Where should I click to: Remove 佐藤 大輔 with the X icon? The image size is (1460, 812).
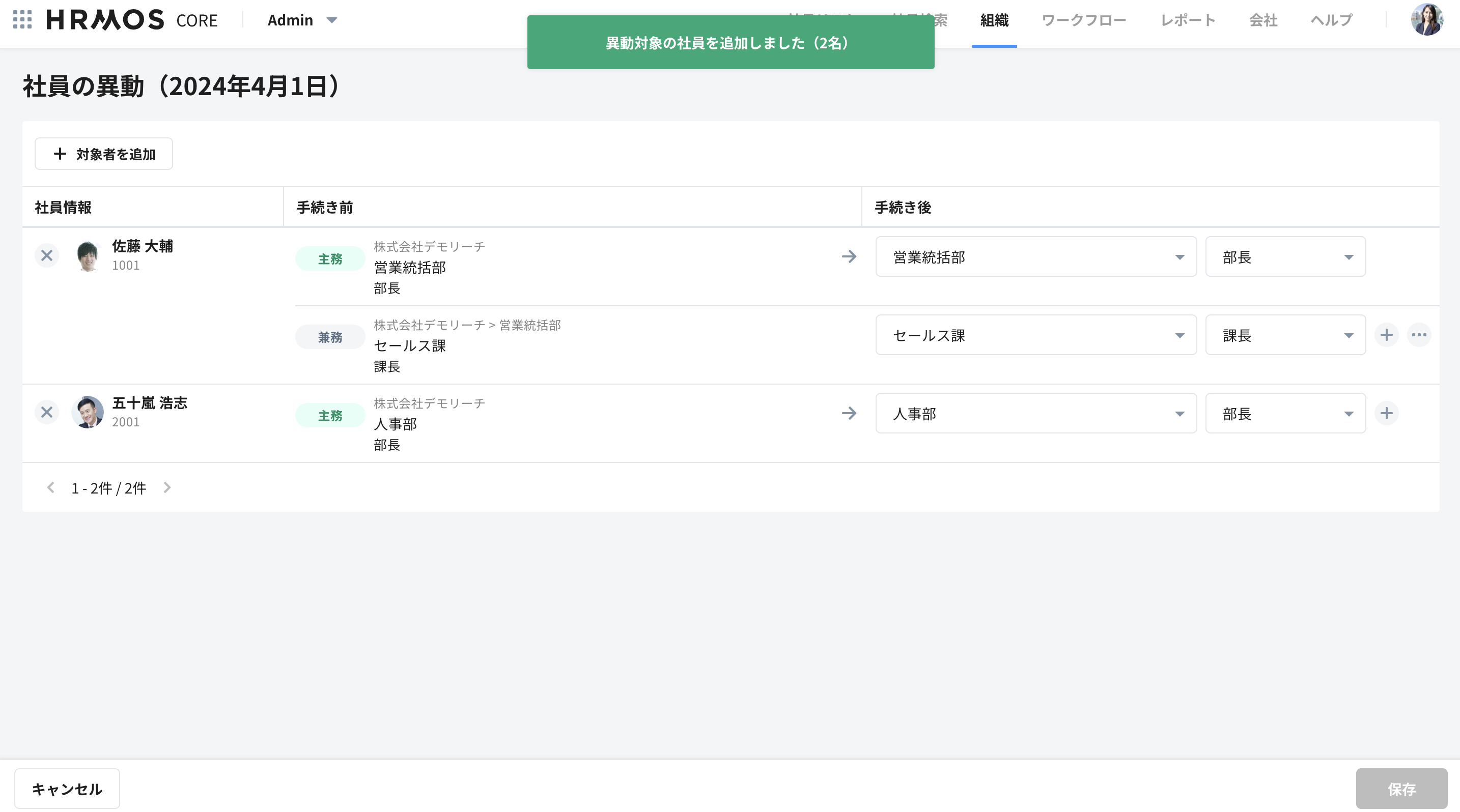tap(47, 256)
